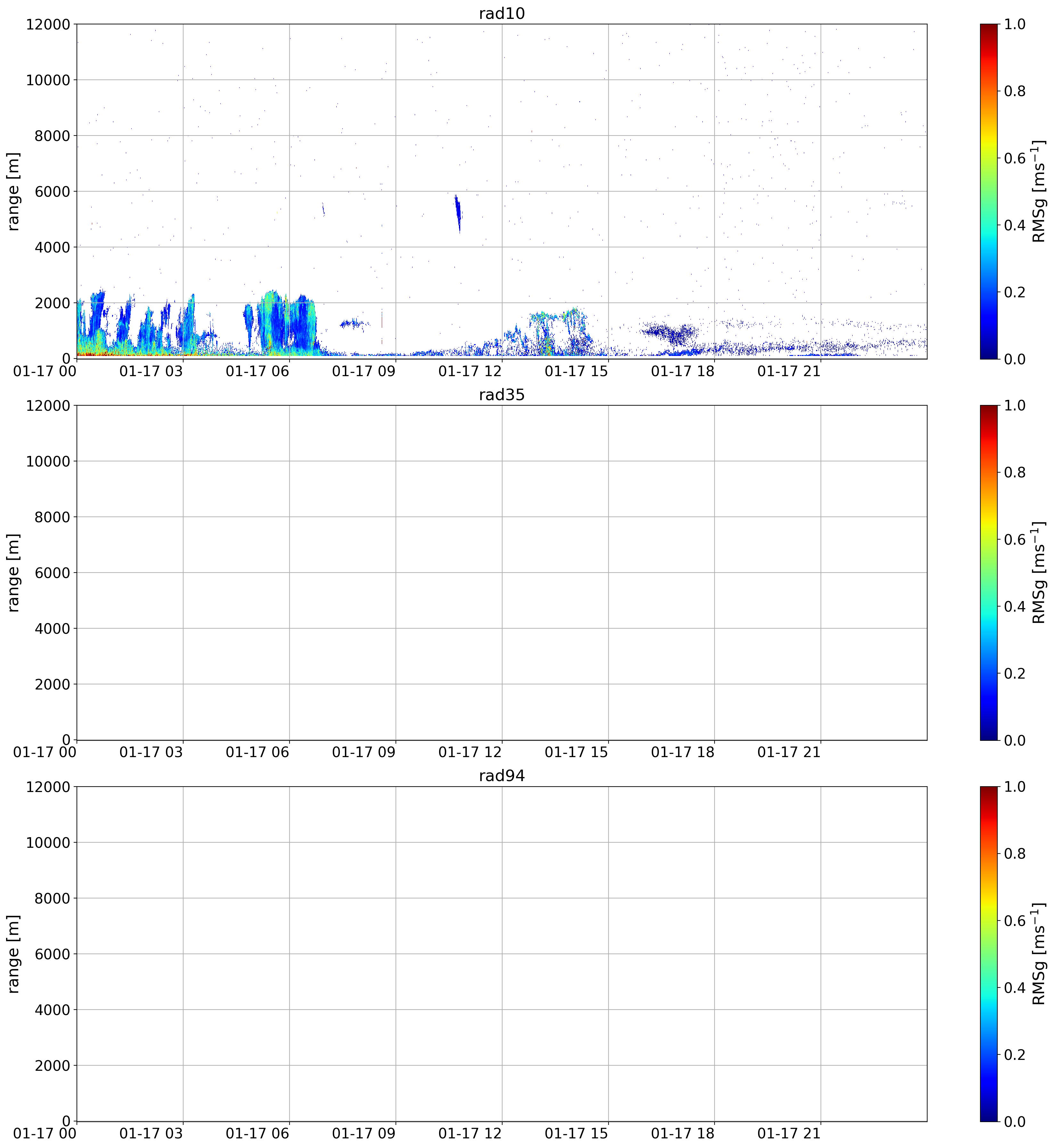Click the 0.8 tick on the rad94 colorbar
The image size is (1055, 1148).
1015,853
